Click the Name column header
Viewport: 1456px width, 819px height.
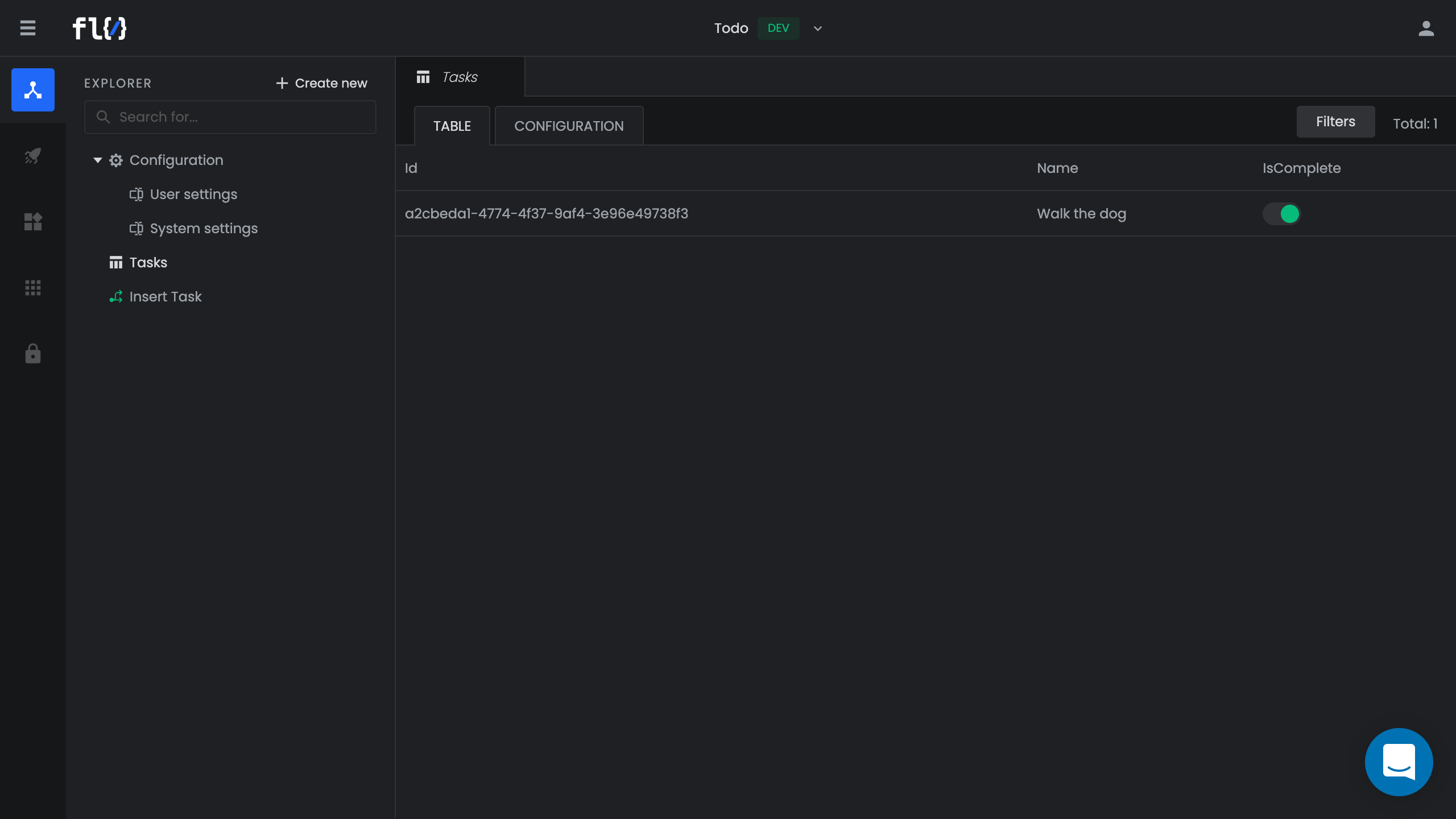[1057, 168]
